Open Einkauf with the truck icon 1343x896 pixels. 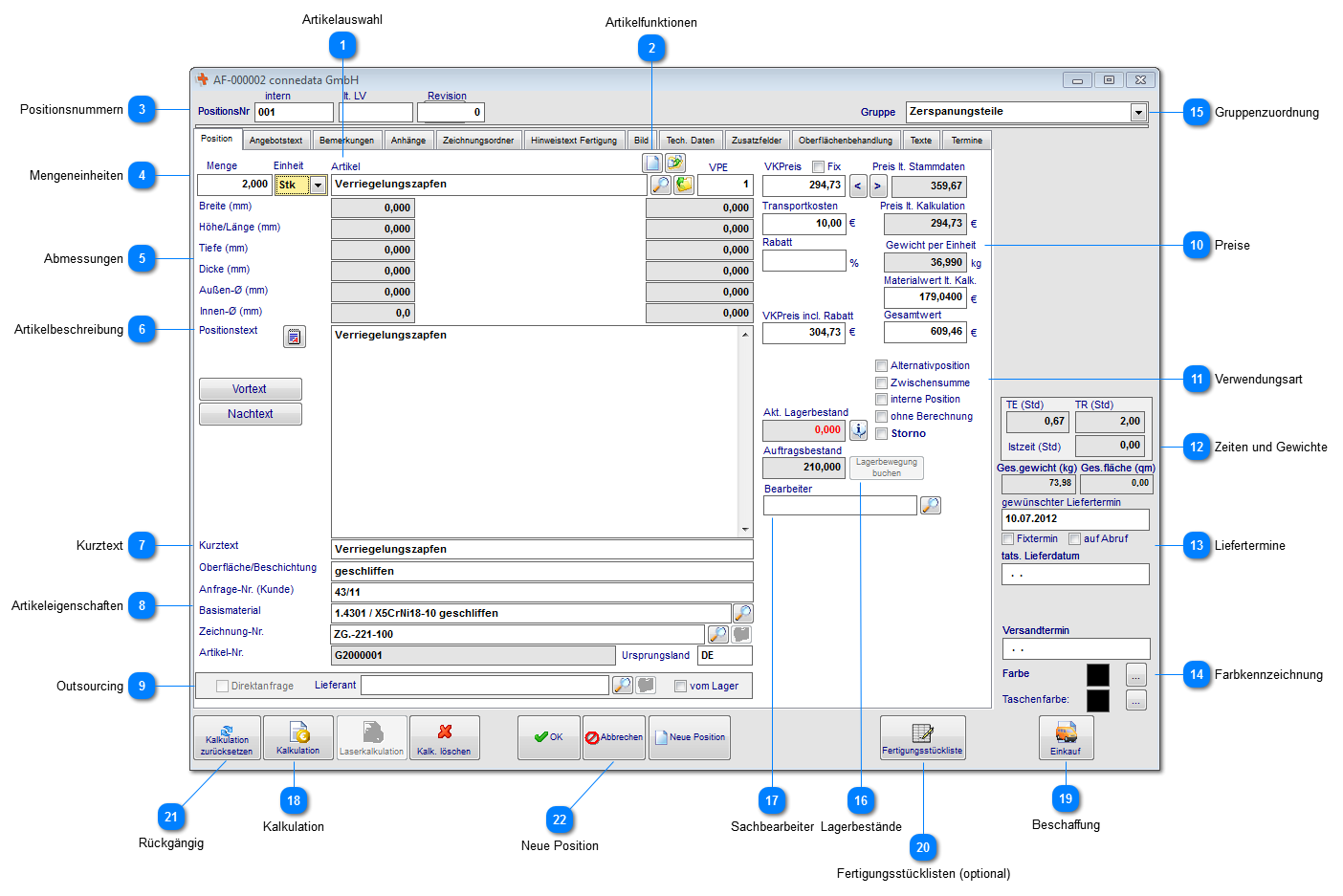(x=1066, y=738)
